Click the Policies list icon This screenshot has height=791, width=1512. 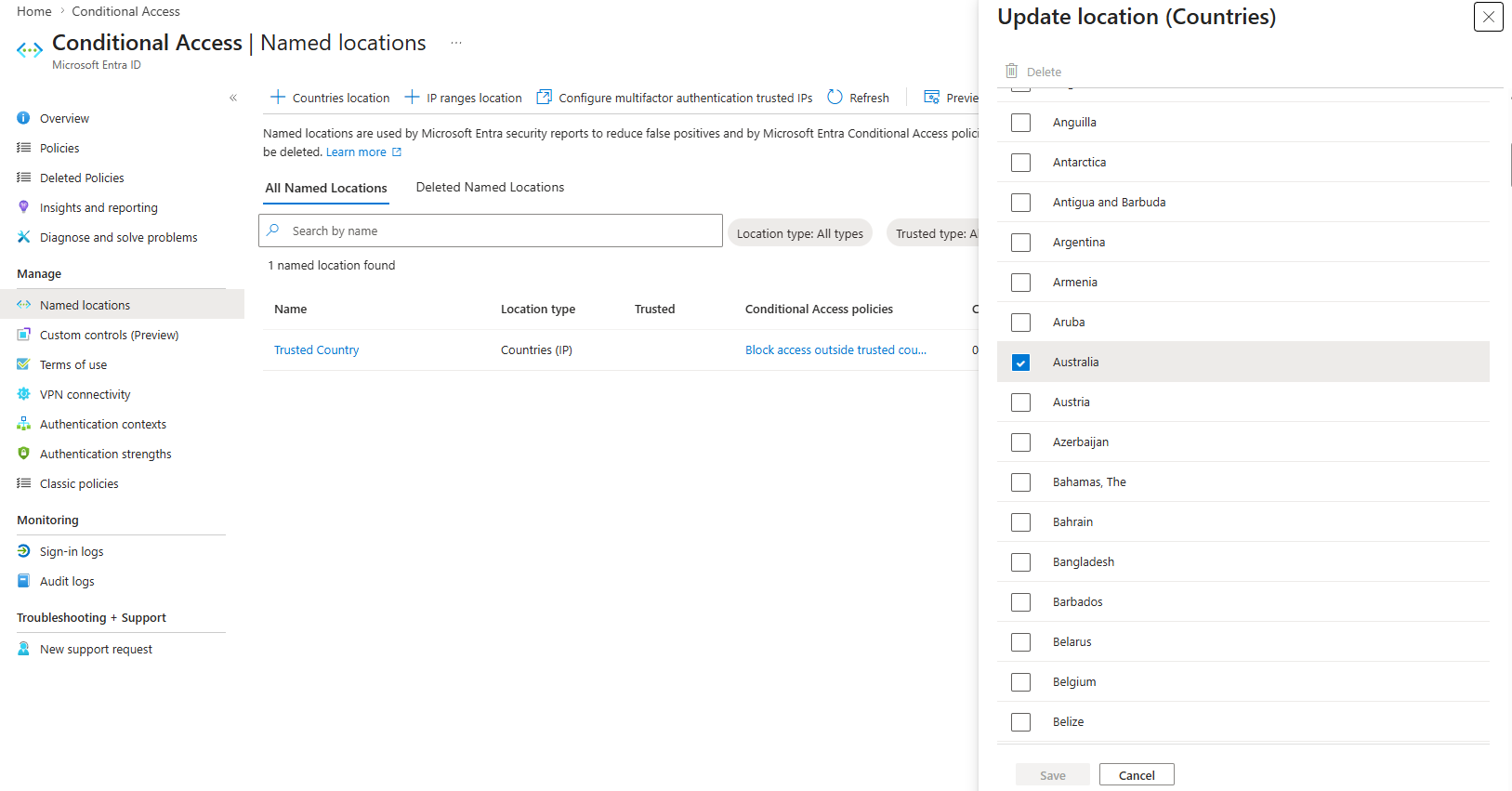(x=23, y=148)
